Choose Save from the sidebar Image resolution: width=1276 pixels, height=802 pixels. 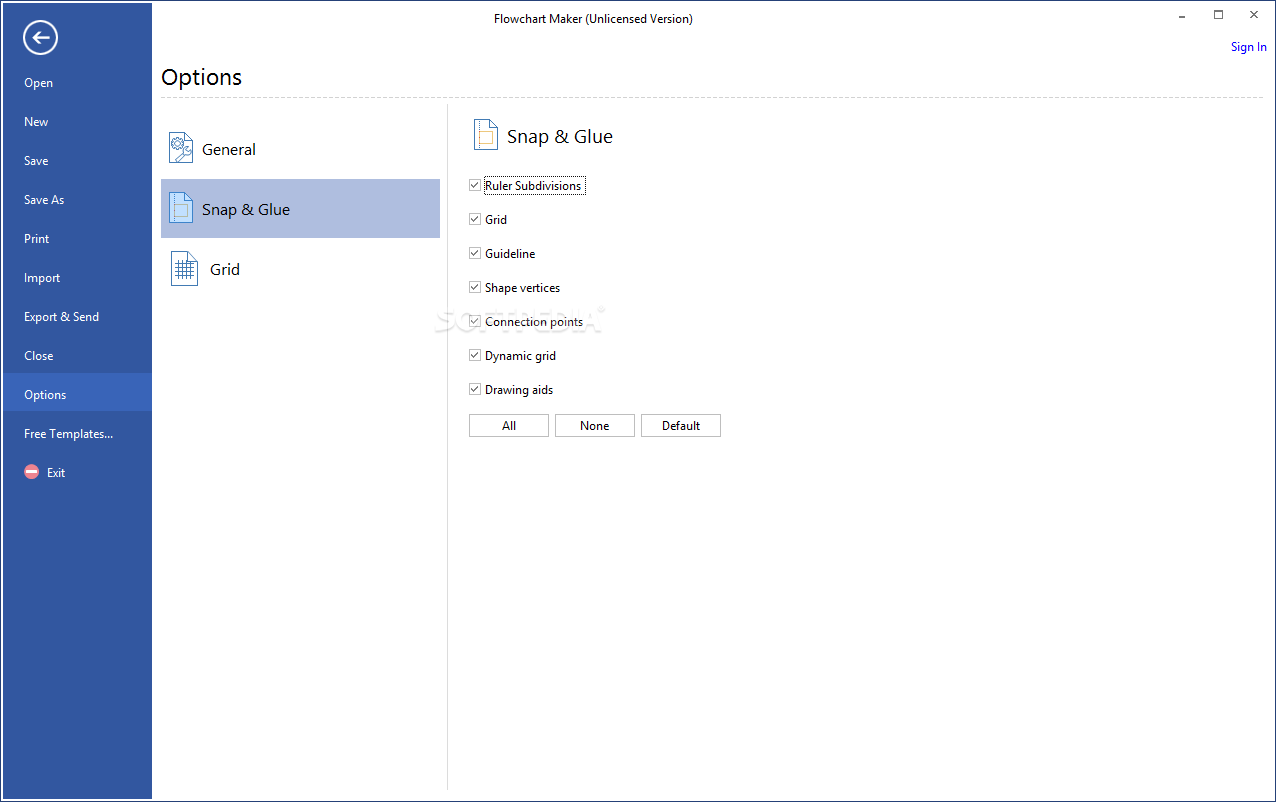coord(77,161)
